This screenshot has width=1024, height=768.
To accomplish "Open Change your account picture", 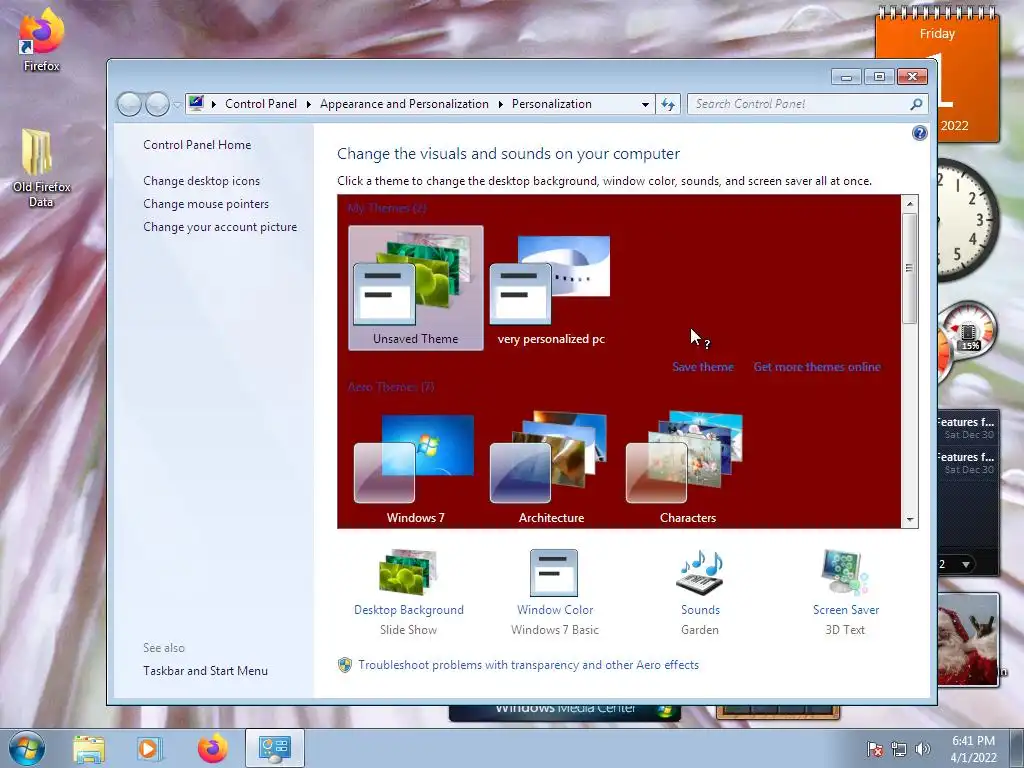I will point(219,227).
